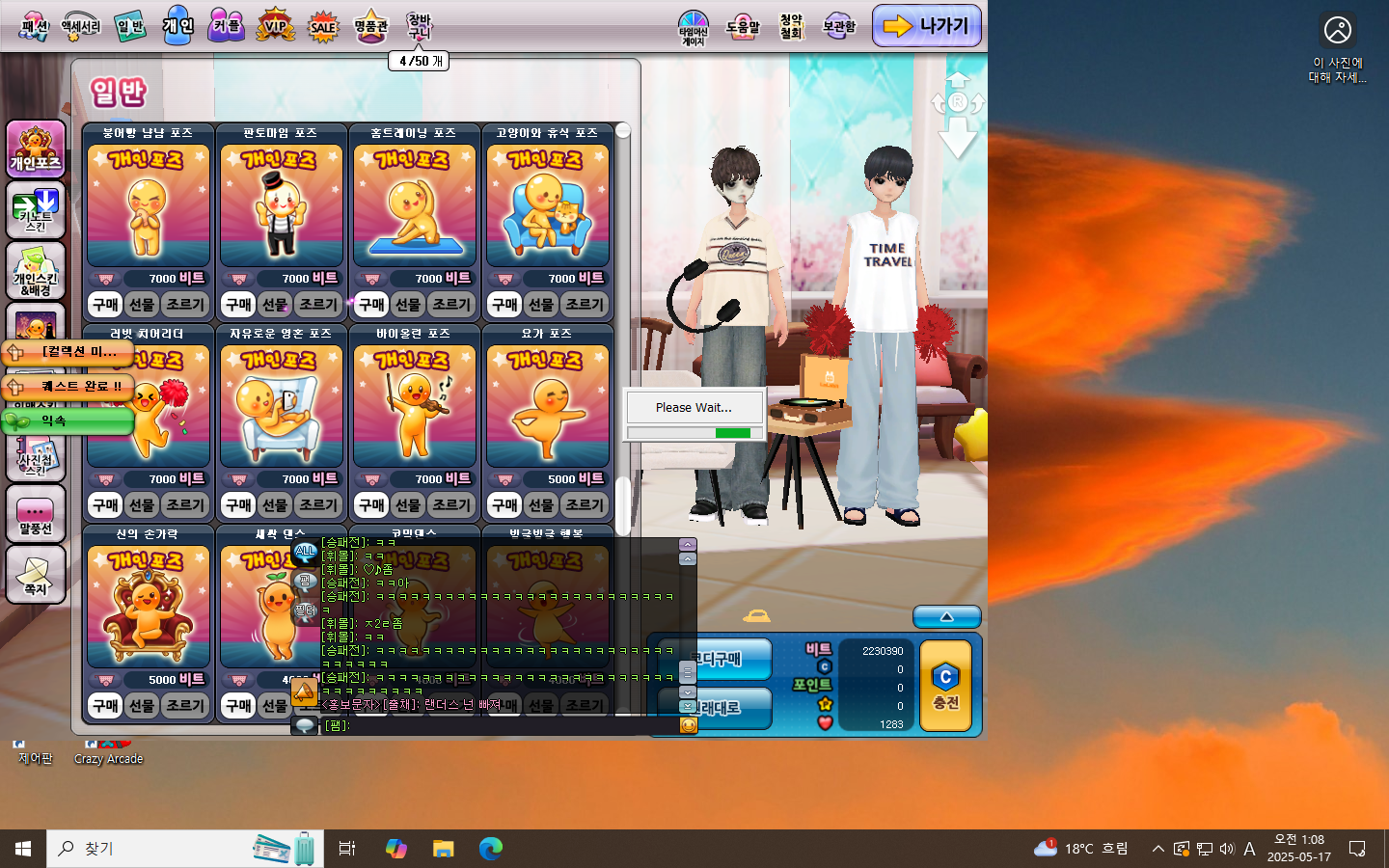Click 나가기 exit button
The height and width of the screenshot is (868, 1389).
(927, 26)
